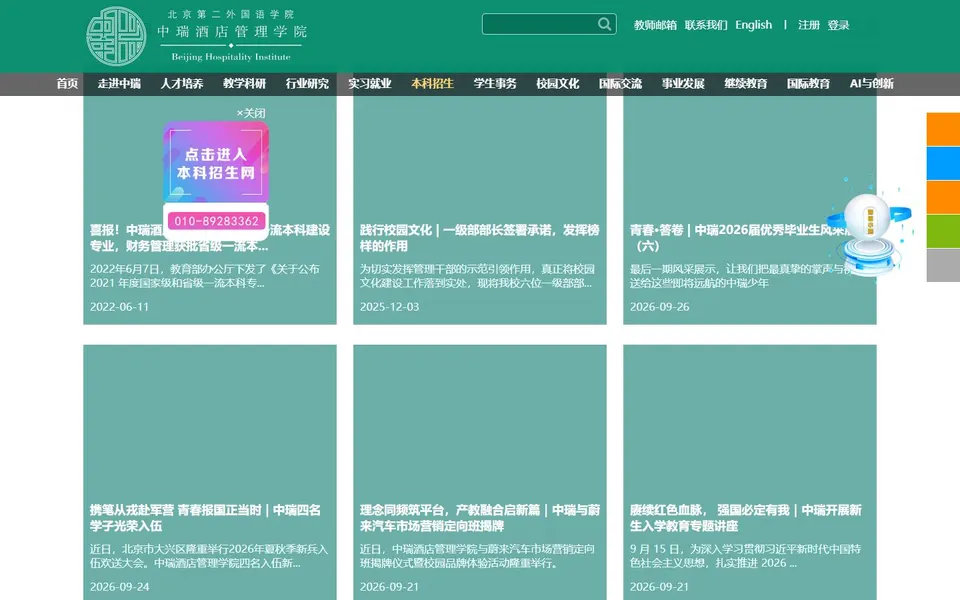
Task: Focus the search input field
Action: point(539,24)
